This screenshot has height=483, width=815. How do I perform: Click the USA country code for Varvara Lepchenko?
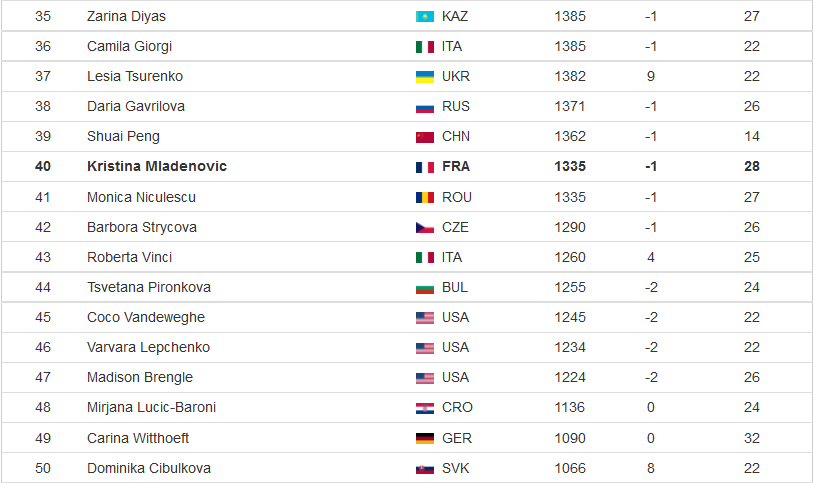(455, 347)
